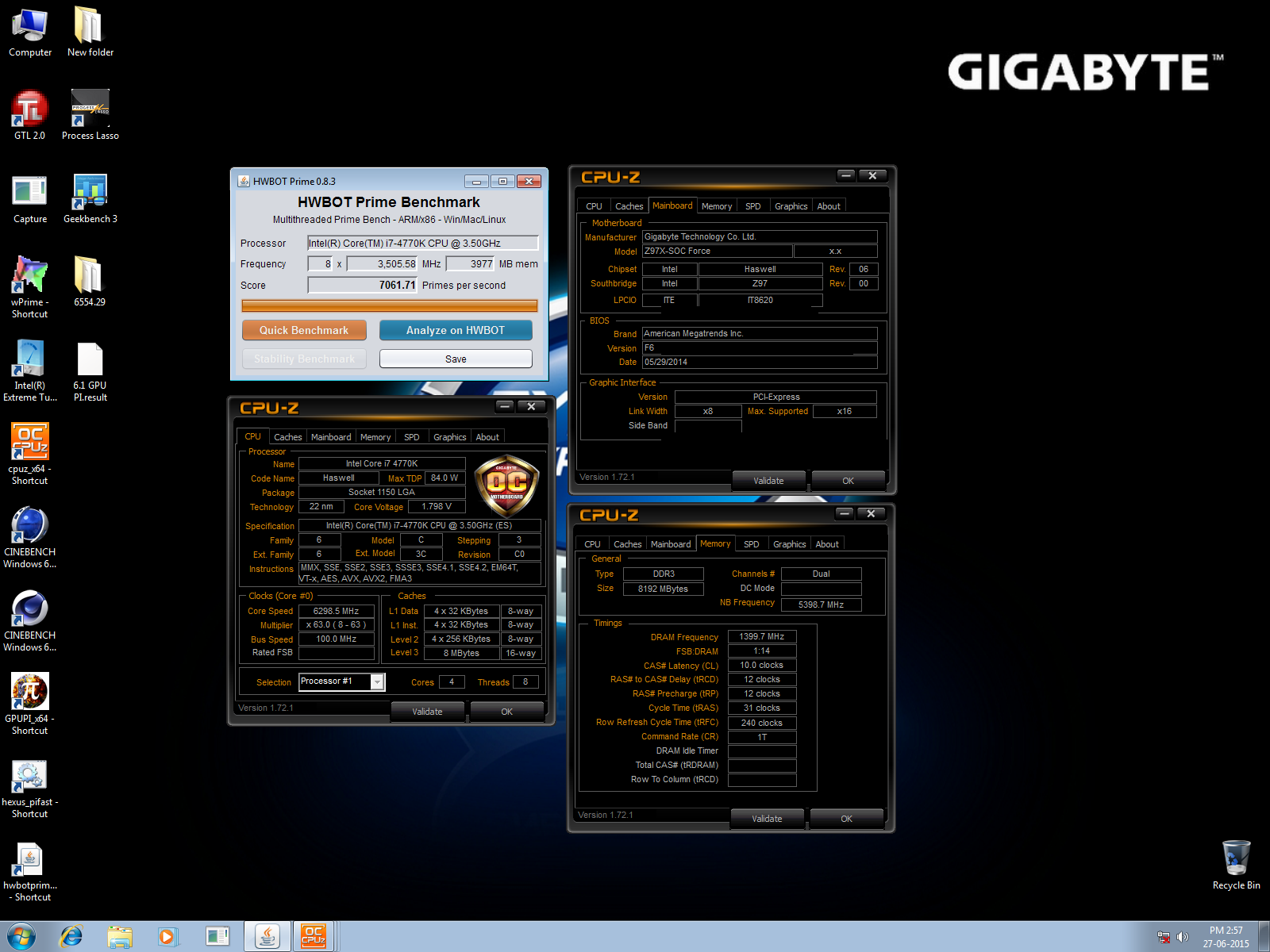
Task: Click the Processor field in HWBOT Prime
Action: click(423, 243)
